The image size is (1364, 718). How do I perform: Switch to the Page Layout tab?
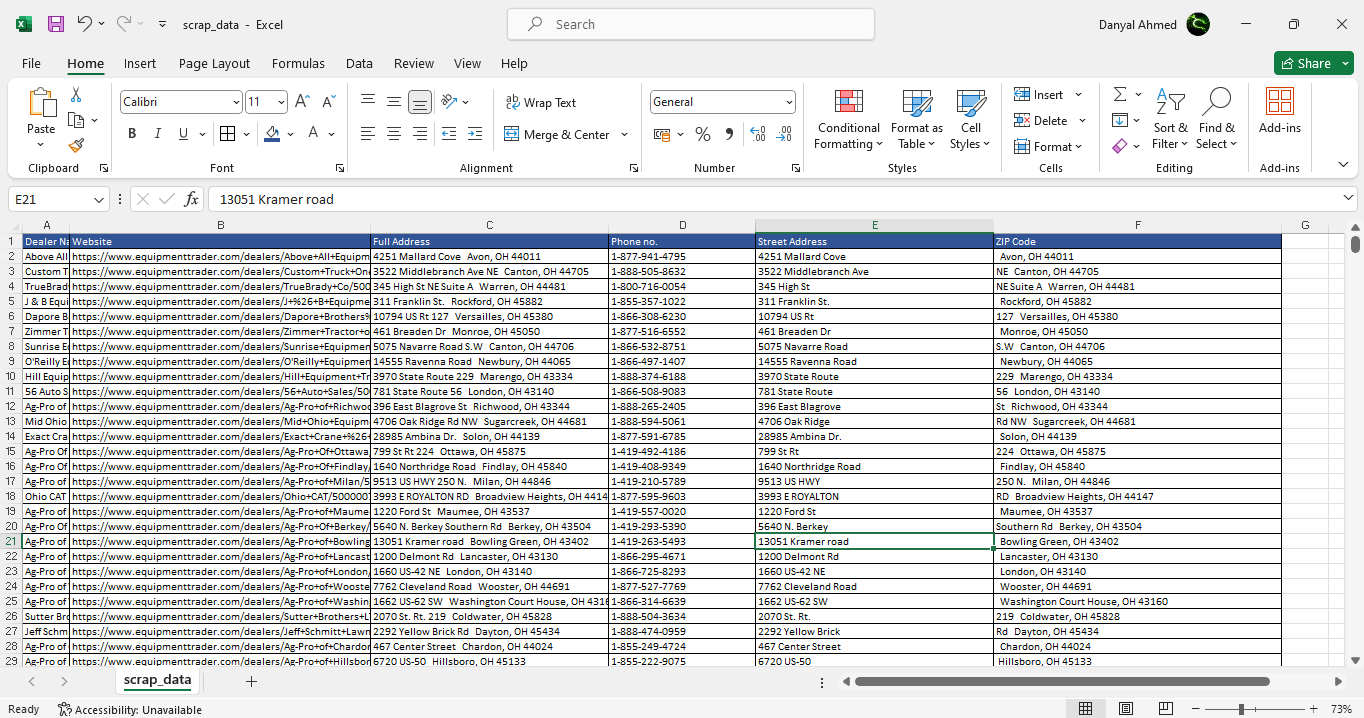pyautogui.click(x=214, y=63)
